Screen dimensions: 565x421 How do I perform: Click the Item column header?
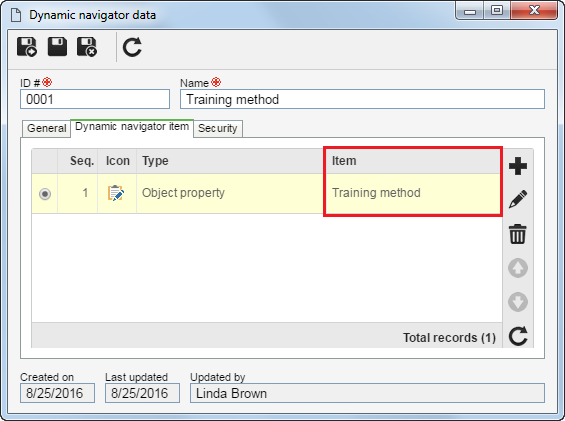pyautogui.click(x=412, y=161)
